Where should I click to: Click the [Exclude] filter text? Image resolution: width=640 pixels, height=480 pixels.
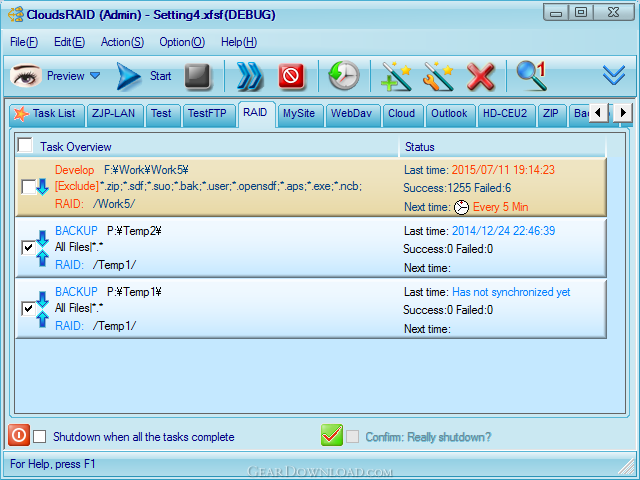[x=77, y=187]
